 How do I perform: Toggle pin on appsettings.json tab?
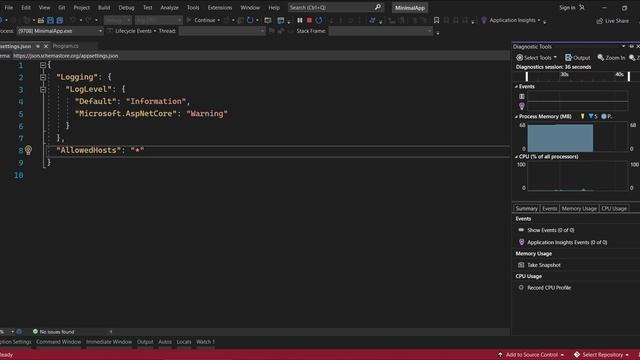click(38, 46)
